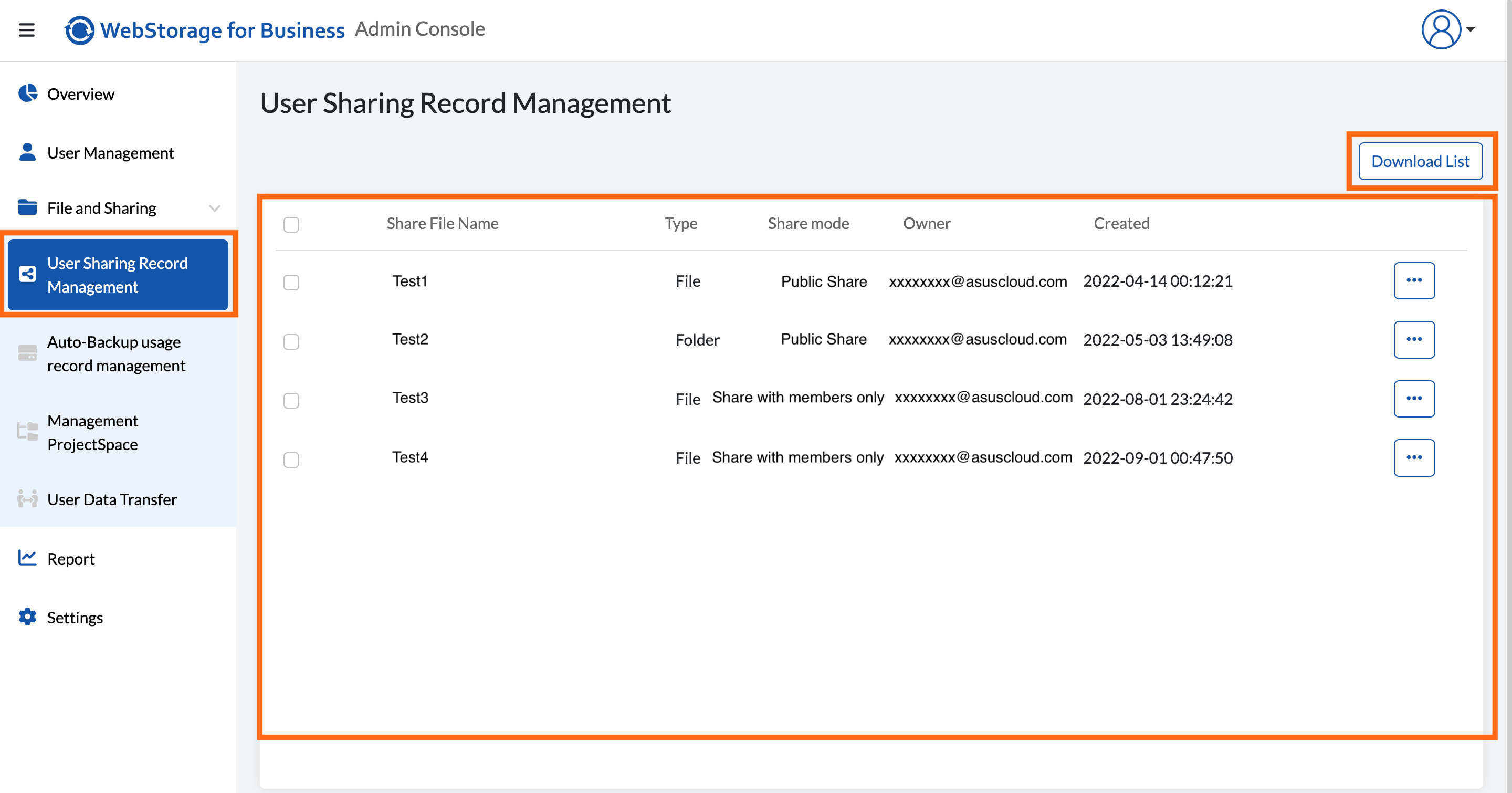Click the Test2 file name
1512x793 pixels.
[x=410, y=339]
